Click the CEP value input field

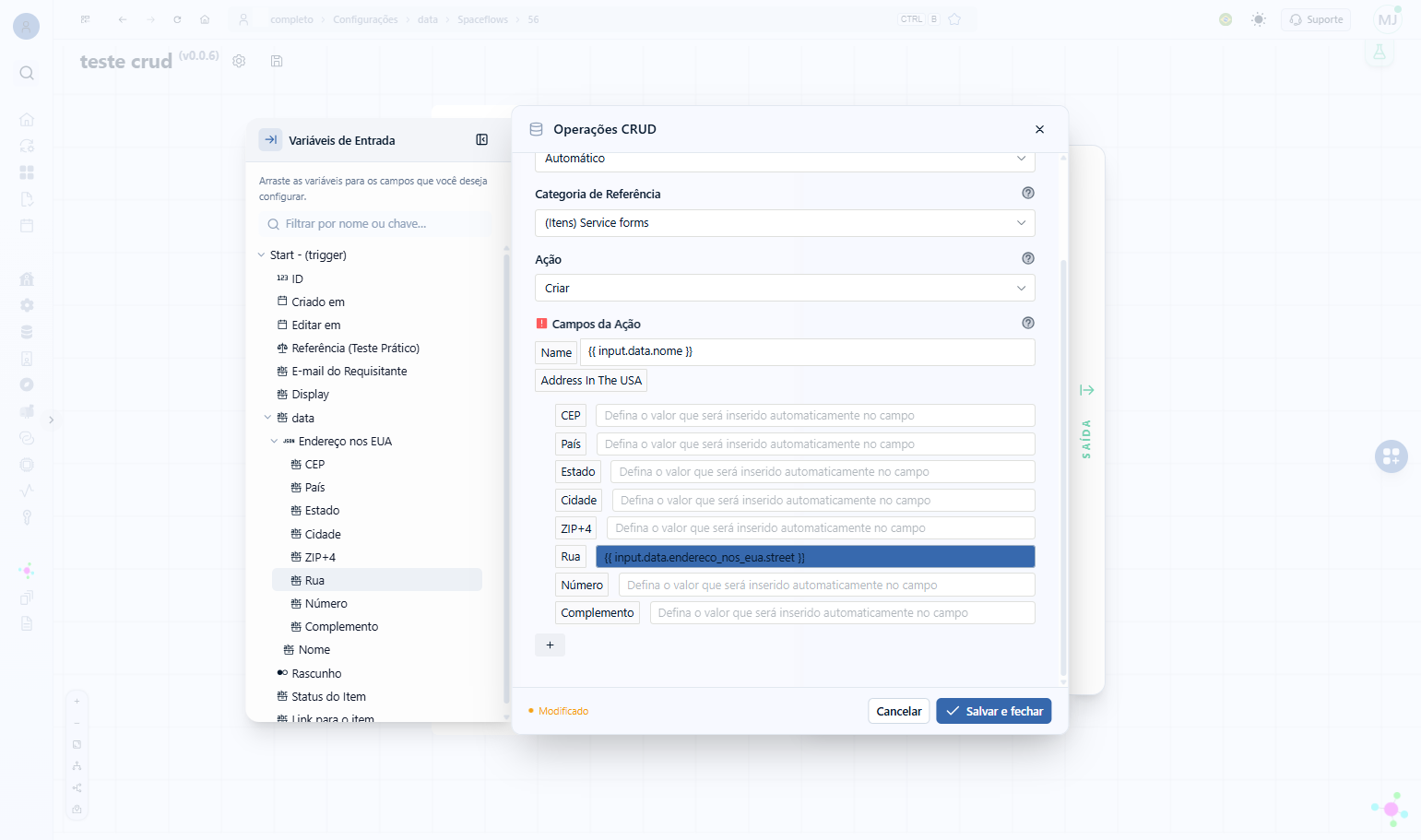(815, 416)
